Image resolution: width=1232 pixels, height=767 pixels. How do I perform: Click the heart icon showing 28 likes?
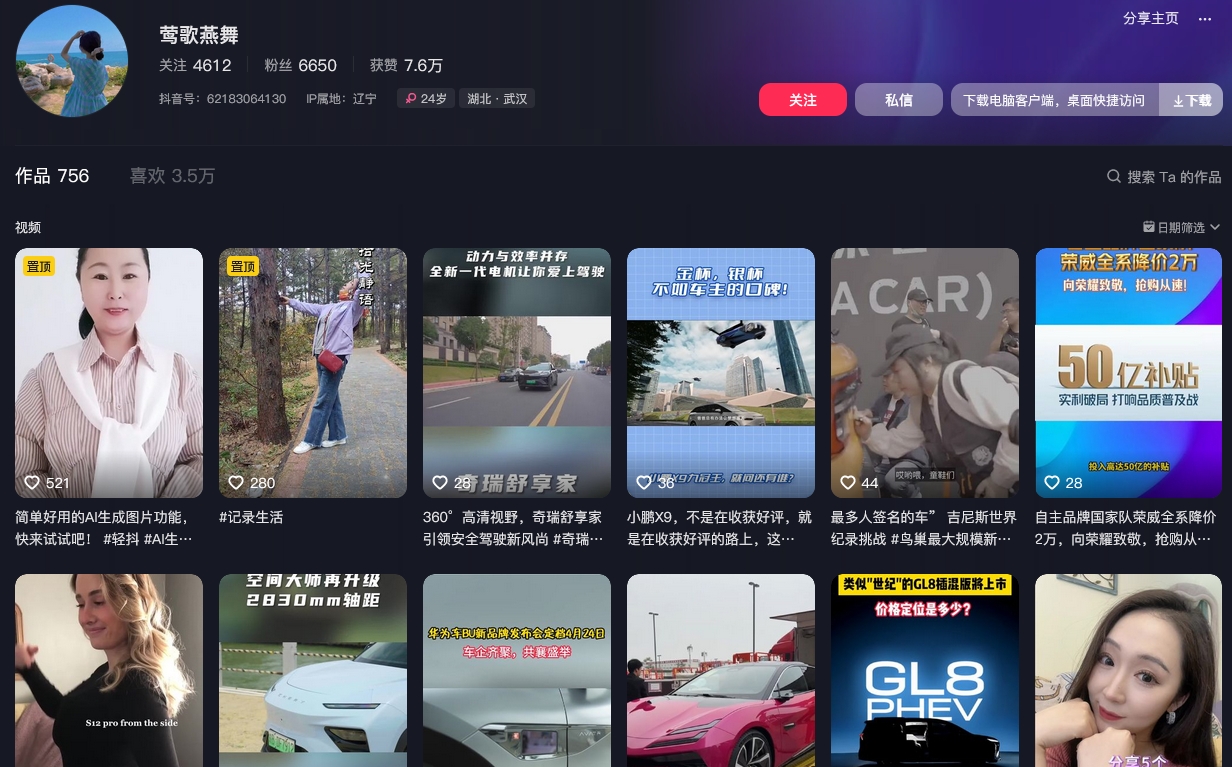point(1052,483)
